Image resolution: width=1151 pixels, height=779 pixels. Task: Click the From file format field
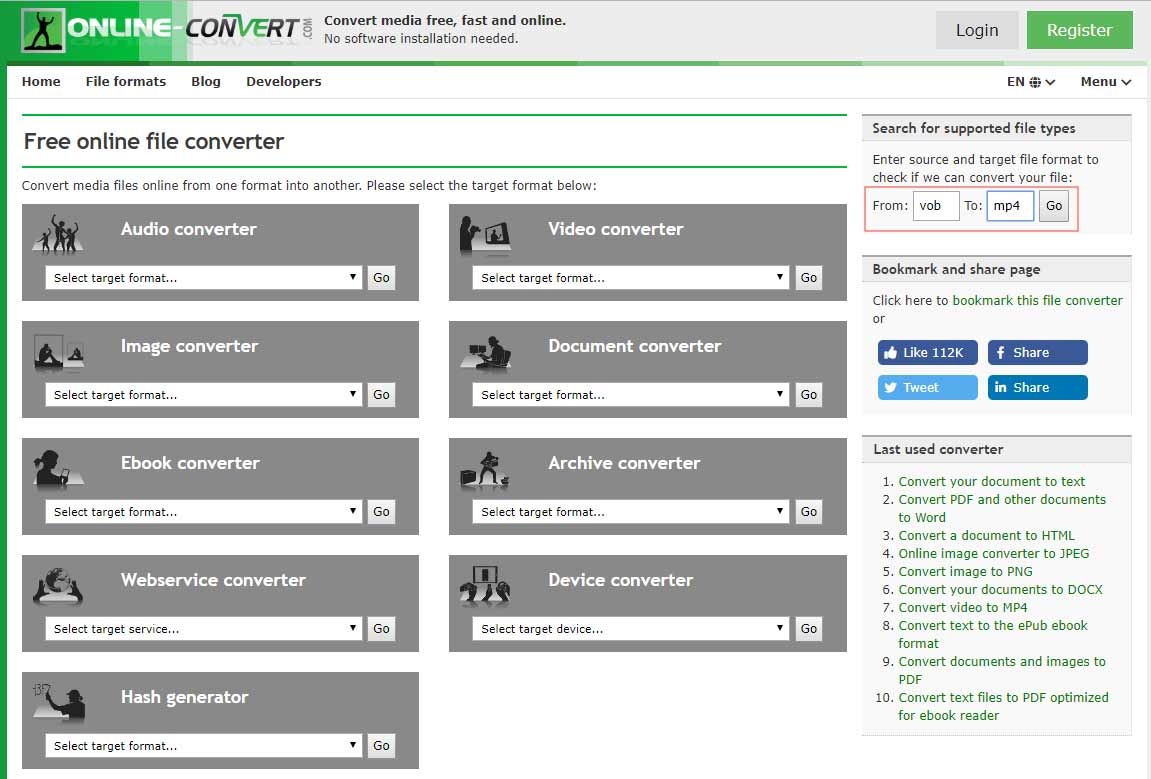pyautogui.click(x=935, y=206)
